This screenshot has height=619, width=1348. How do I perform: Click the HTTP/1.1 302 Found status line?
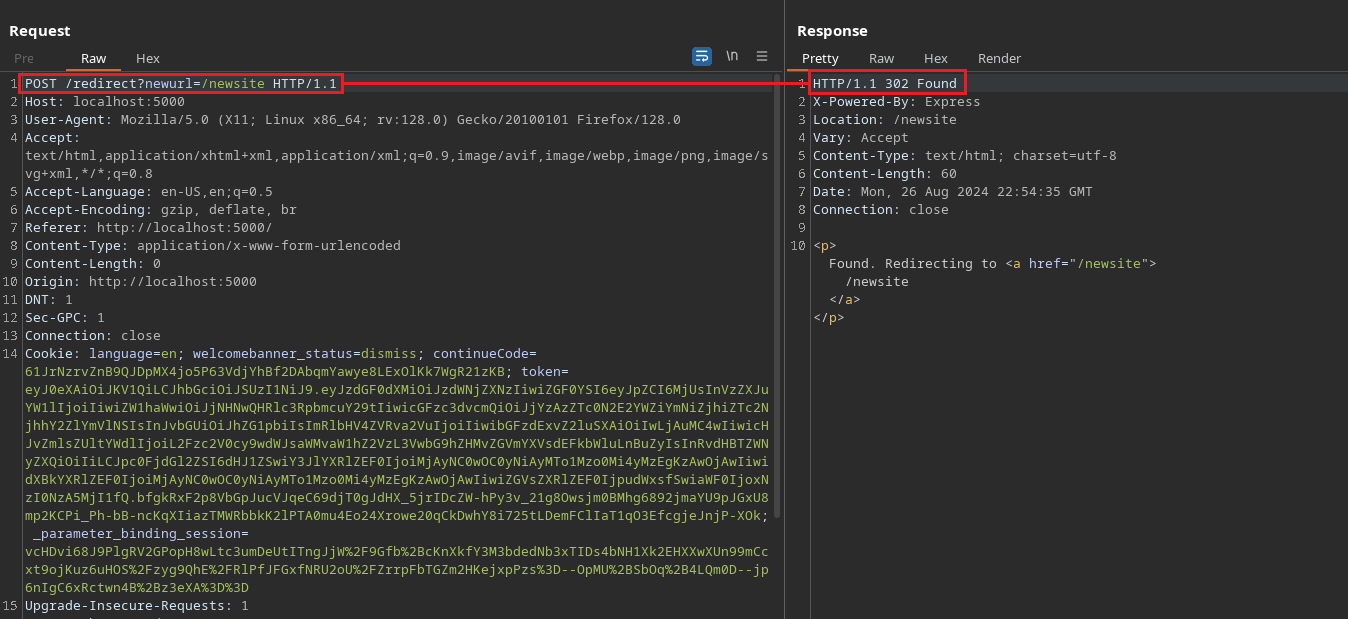pyautogui.click(x=884, y=84)
